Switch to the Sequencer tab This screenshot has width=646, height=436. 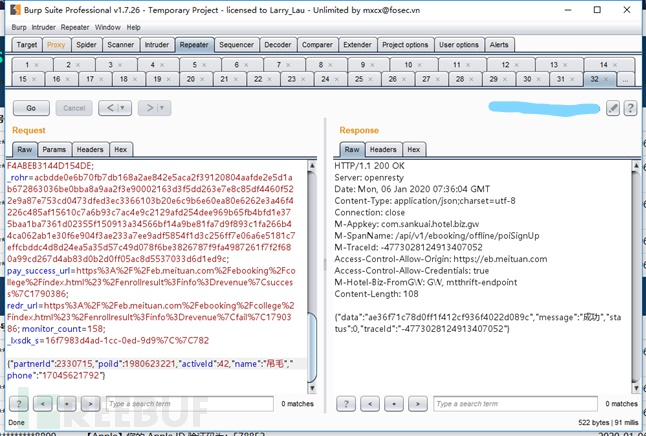236,45
